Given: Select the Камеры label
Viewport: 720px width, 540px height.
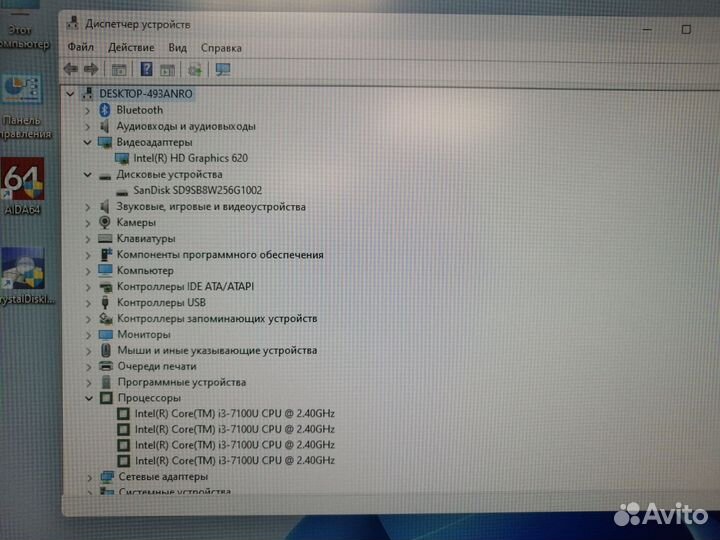Looking at the screenshot, I should point(136,222).
